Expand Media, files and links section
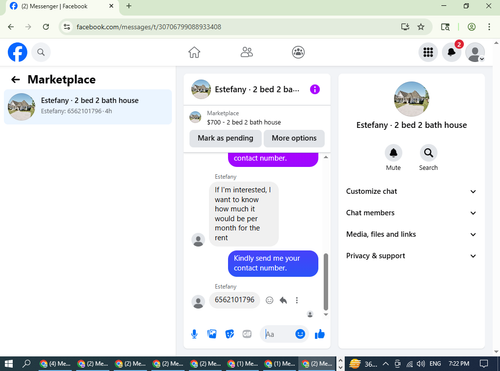The width and height of the screenshot is (500, 371). tap(411, 234)
